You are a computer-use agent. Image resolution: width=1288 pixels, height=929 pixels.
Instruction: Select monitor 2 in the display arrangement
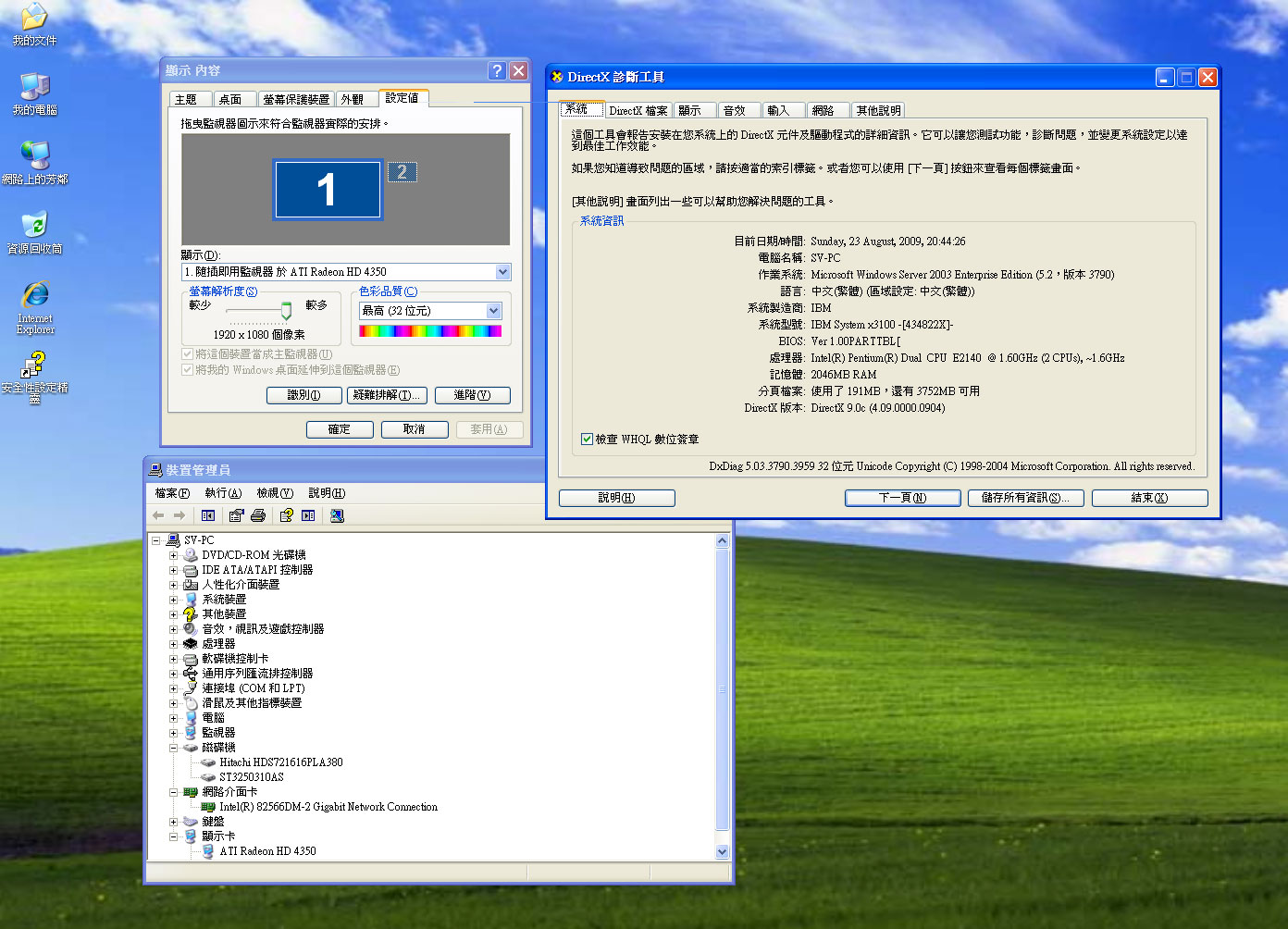(x=402, y=172)
